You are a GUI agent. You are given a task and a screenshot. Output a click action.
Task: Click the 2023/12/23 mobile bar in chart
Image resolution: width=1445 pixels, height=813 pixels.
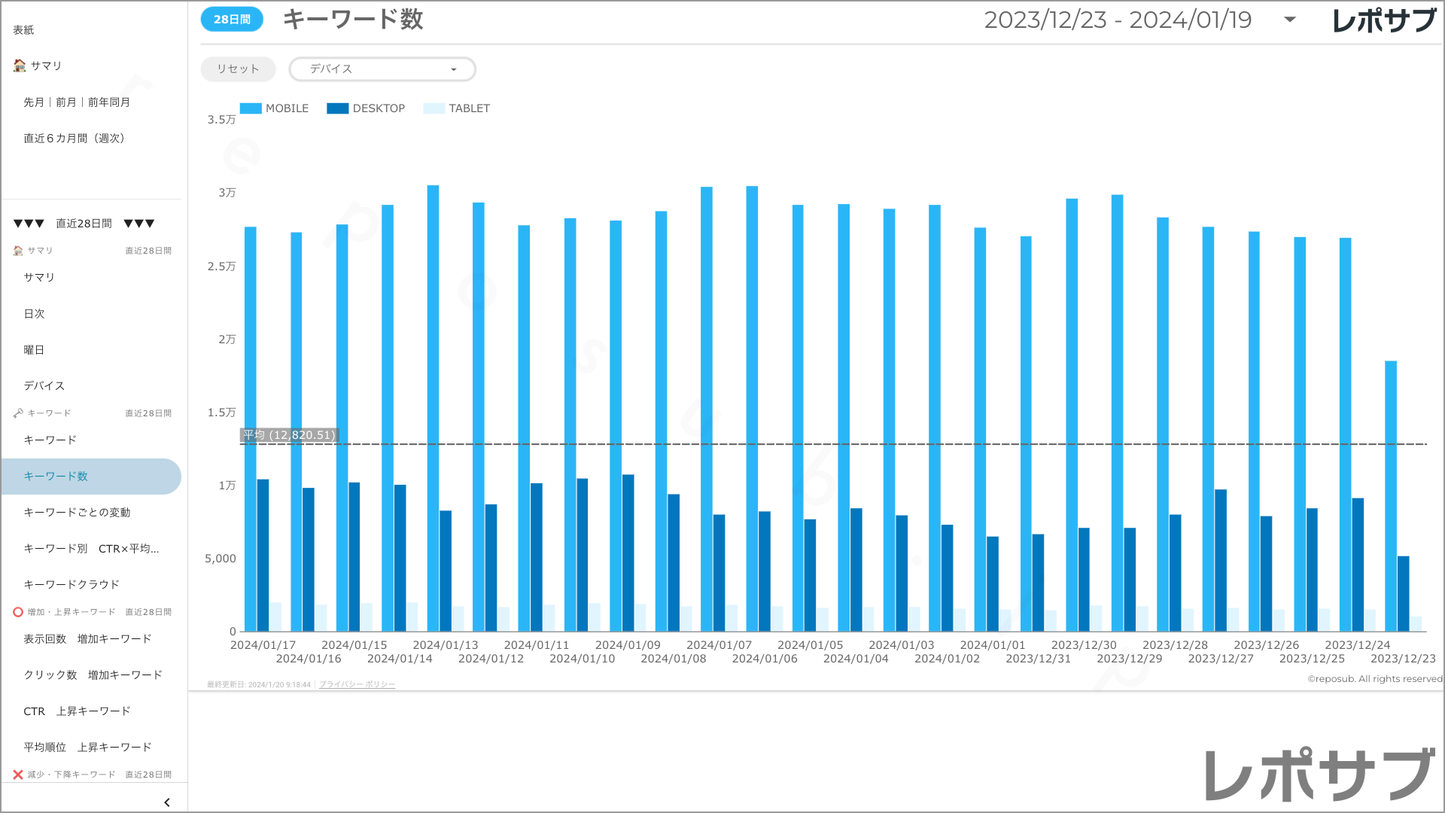click(x=1391, y=496)
